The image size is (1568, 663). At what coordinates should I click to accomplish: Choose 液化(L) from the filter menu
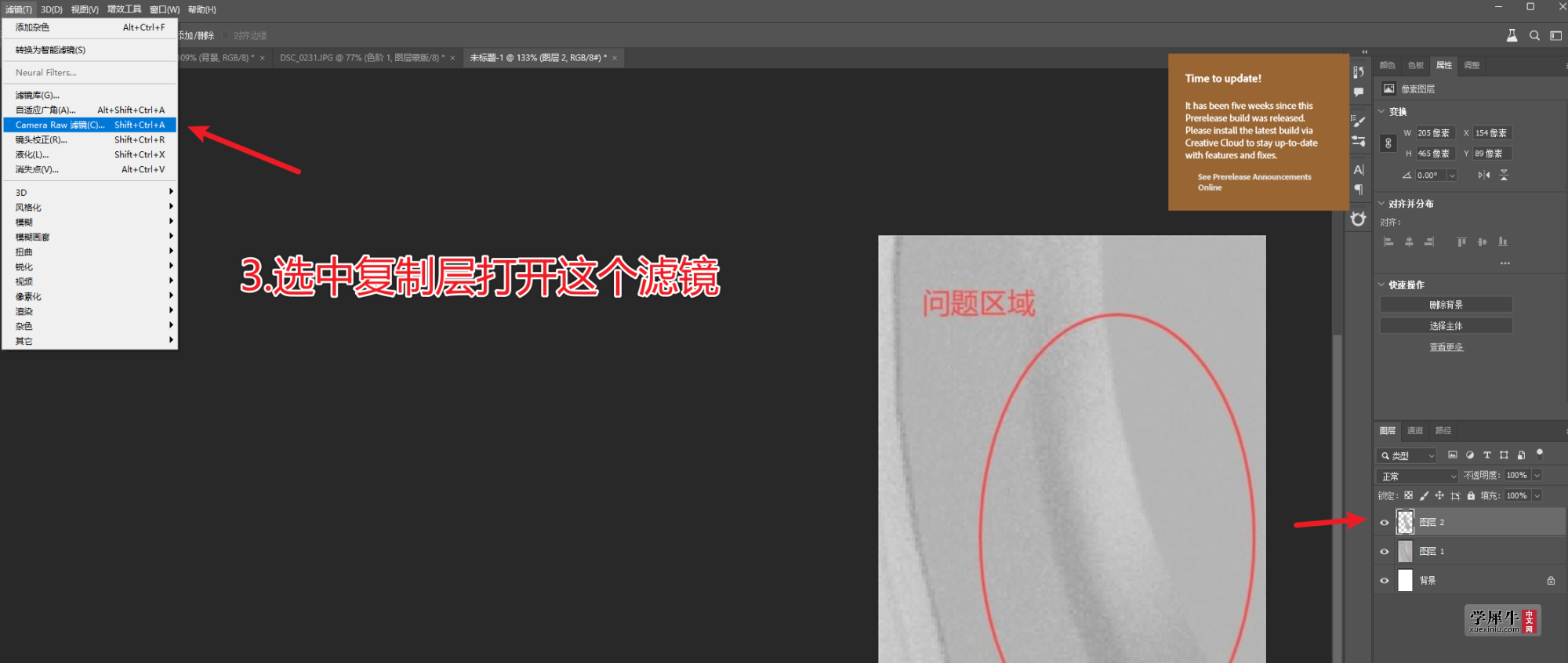90,154
